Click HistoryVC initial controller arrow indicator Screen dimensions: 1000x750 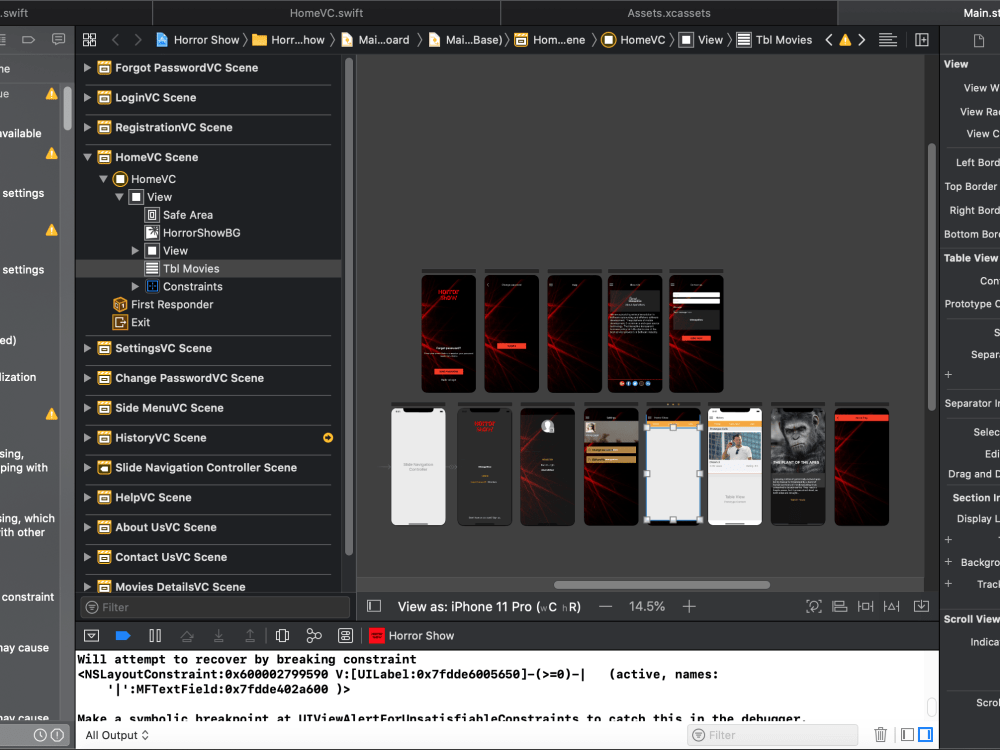pos(328,438)
